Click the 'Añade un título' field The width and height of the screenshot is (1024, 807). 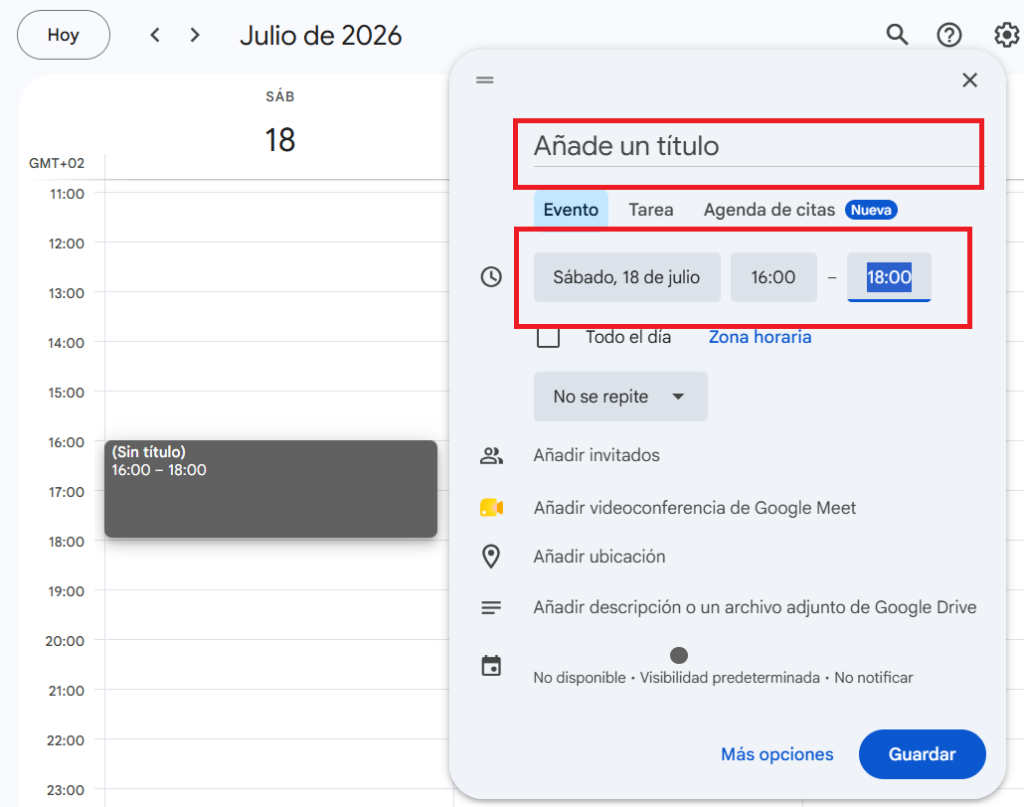click(x=758, y=146)
